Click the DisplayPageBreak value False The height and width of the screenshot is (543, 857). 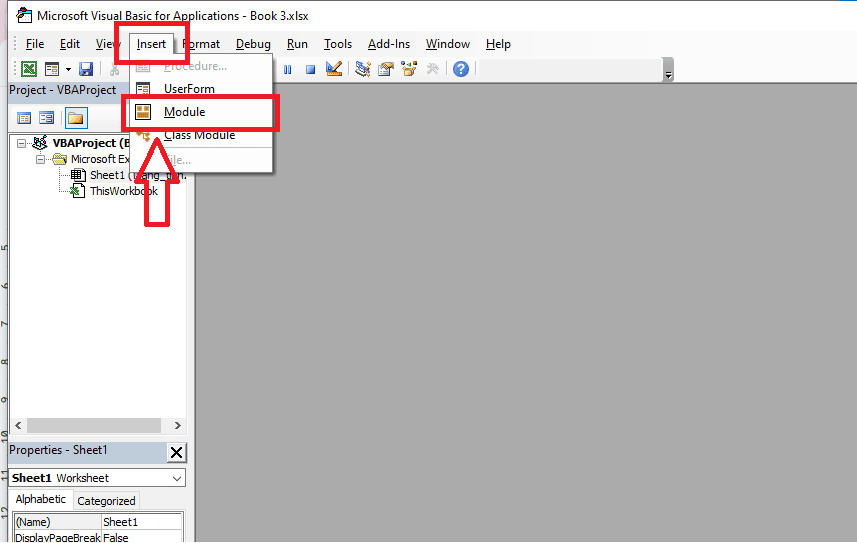click(x=142, y=537)
